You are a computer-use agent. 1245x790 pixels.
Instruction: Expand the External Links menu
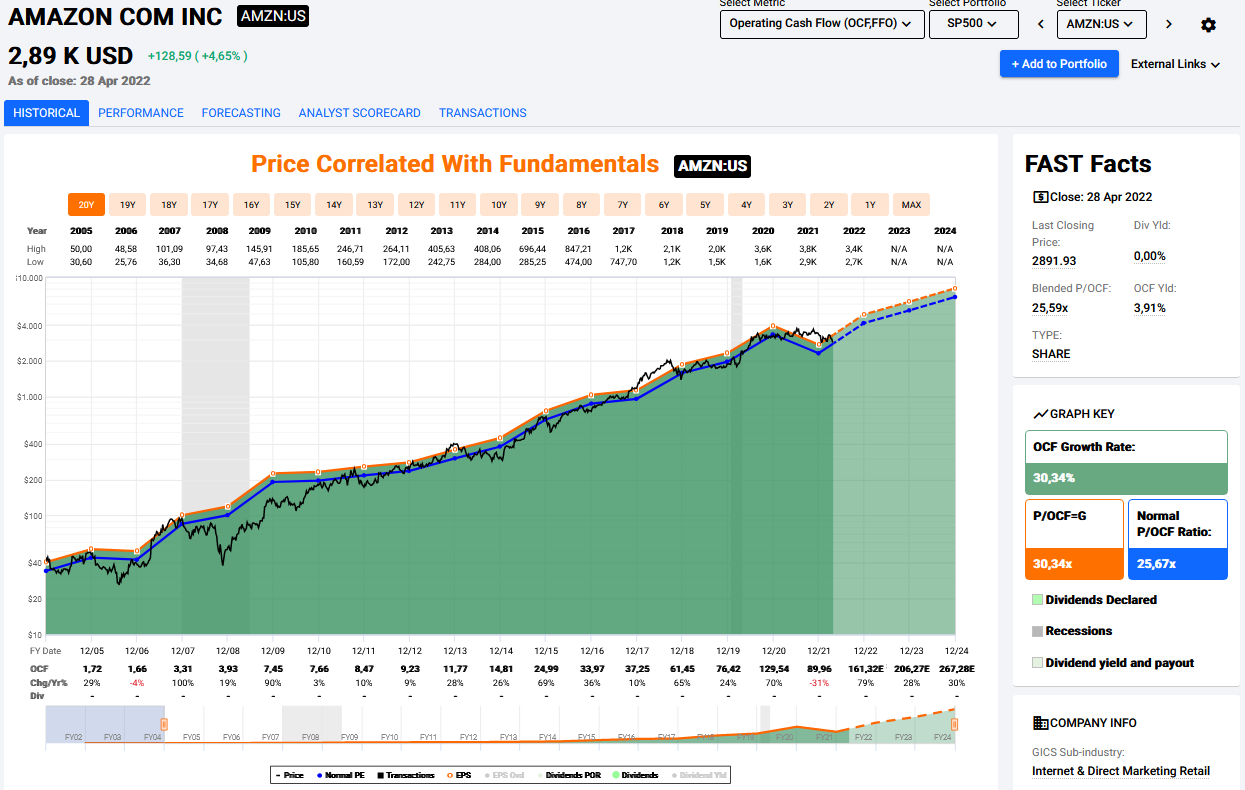coord(1176,64)
